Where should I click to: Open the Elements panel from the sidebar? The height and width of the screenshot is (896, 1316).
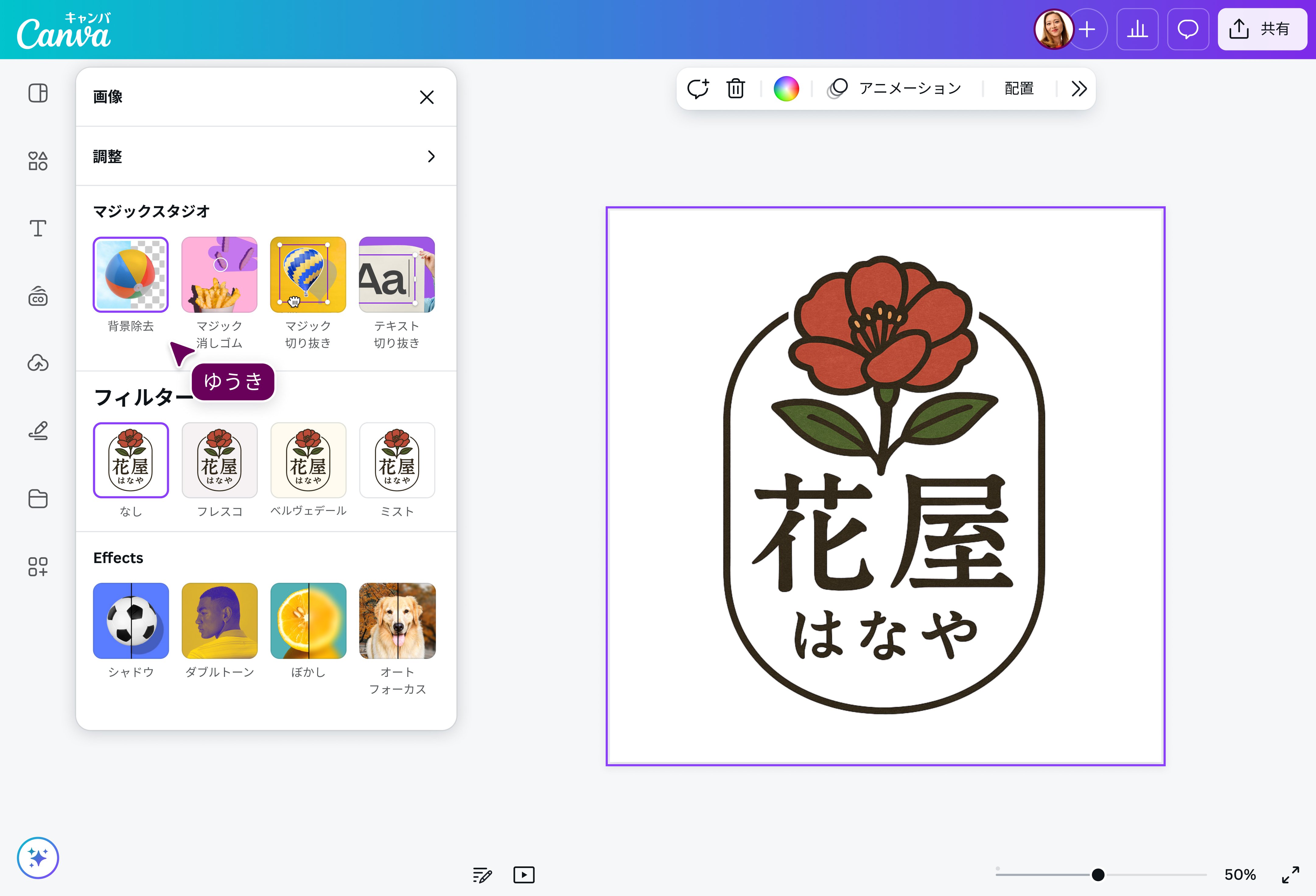[x=38, y=161]
